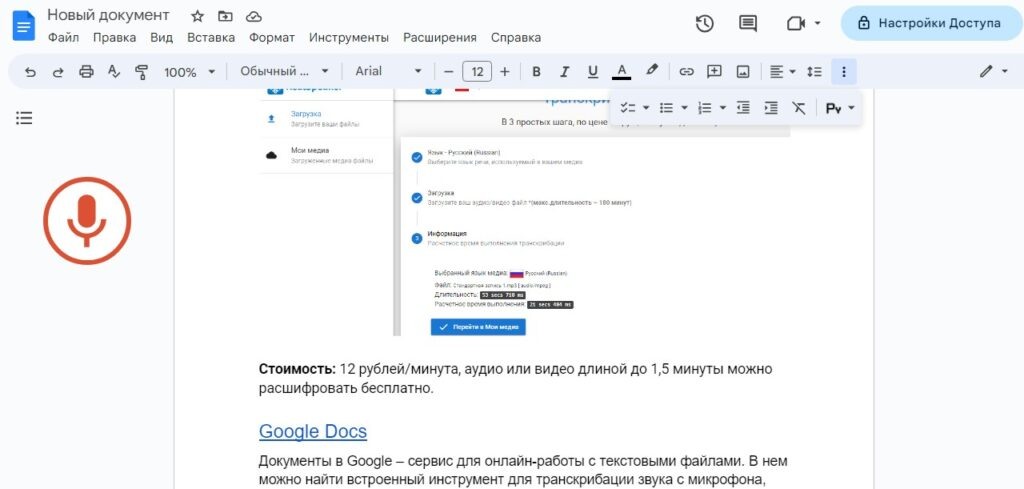This screenshot has height=489, width=1024.
Task: Open the Google Docs heading link
Action: tap(313, 431)
